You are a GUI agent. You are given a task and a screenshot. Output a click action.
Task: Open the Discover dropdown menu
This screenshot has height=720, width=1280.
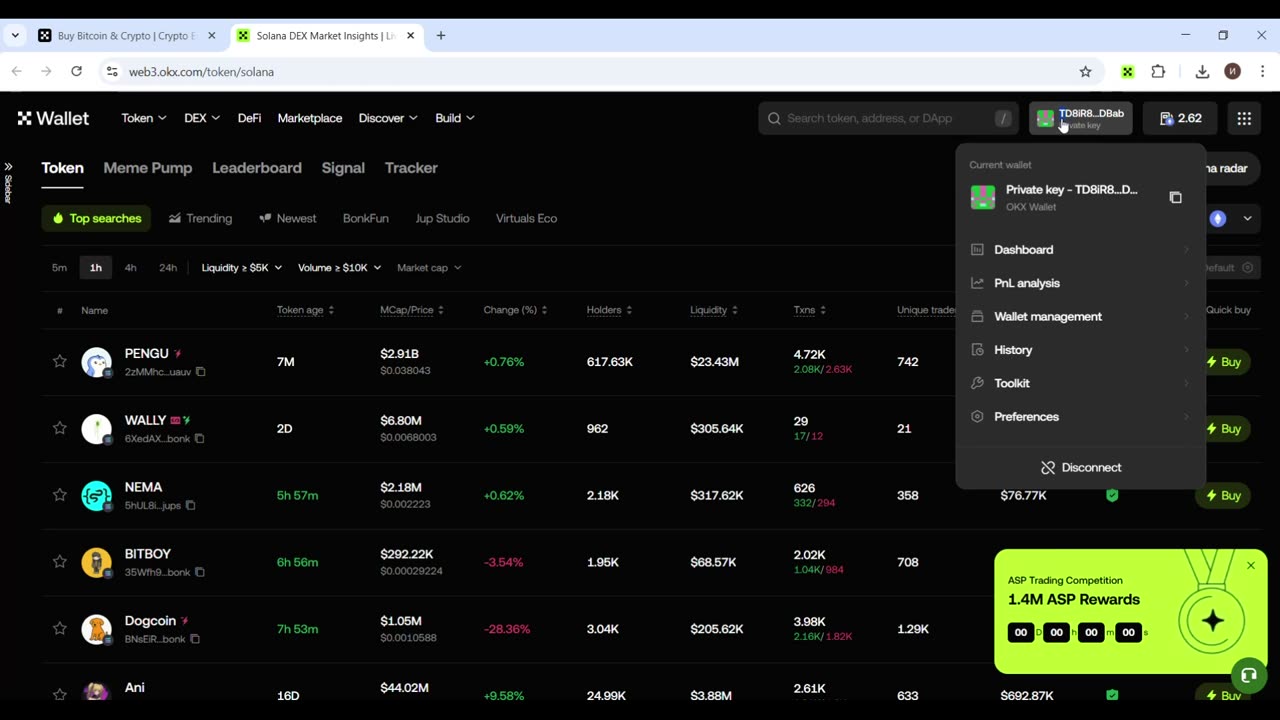388,118
